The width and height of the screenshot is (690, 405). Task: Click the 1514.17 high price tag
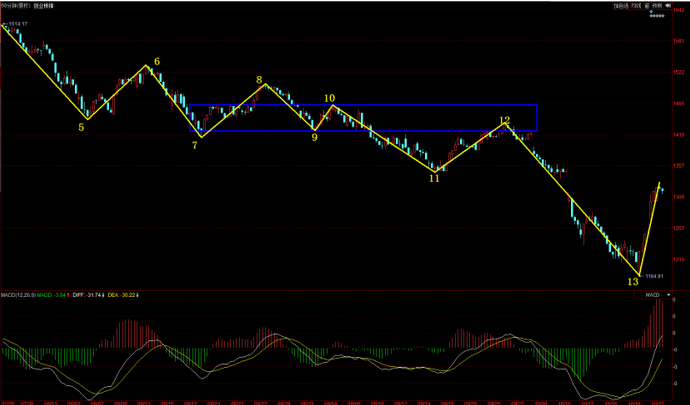click(17, 23)
